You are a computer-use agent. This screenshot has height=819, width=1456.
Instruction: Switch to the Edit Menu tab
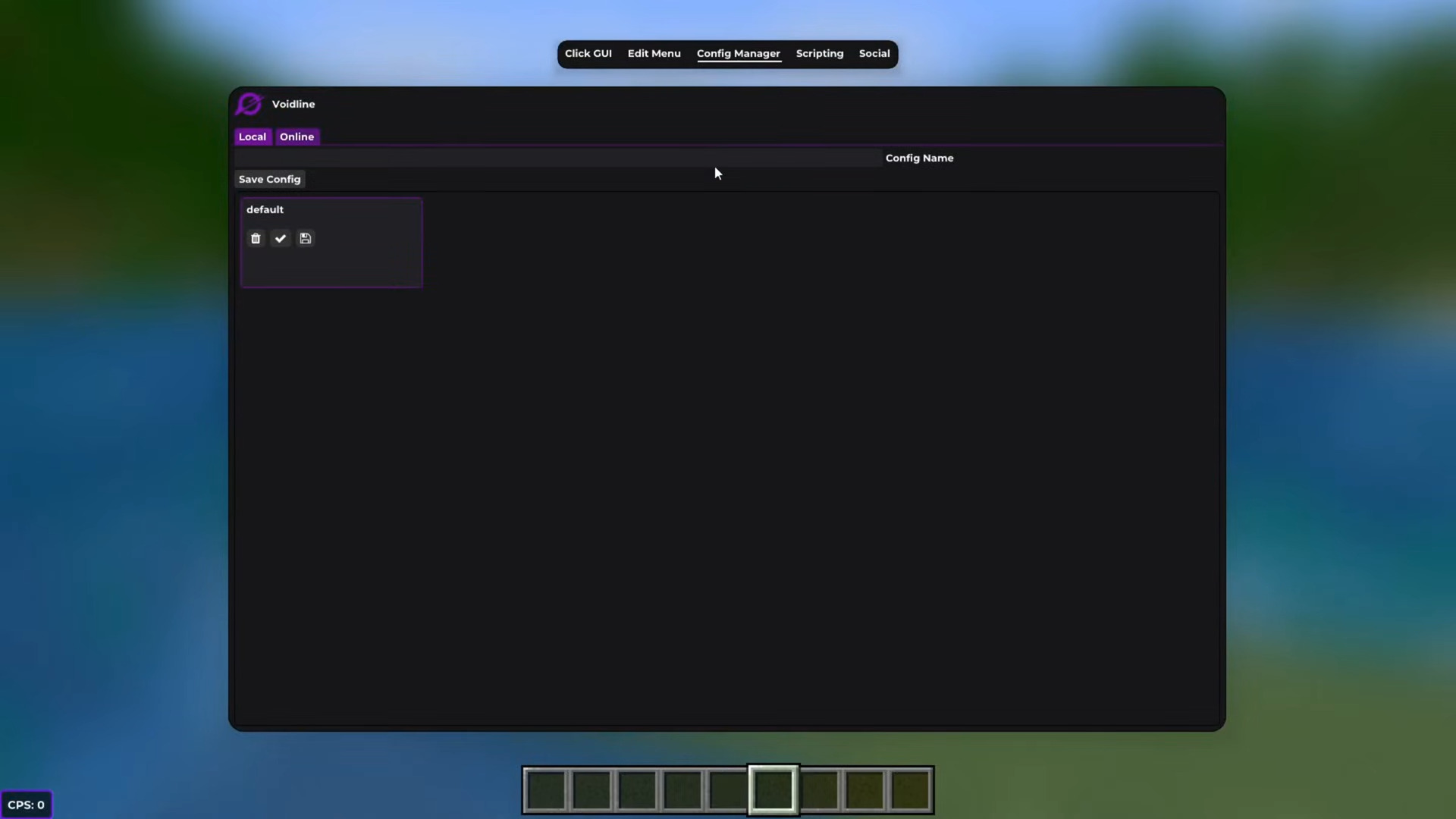pos(654,54)
